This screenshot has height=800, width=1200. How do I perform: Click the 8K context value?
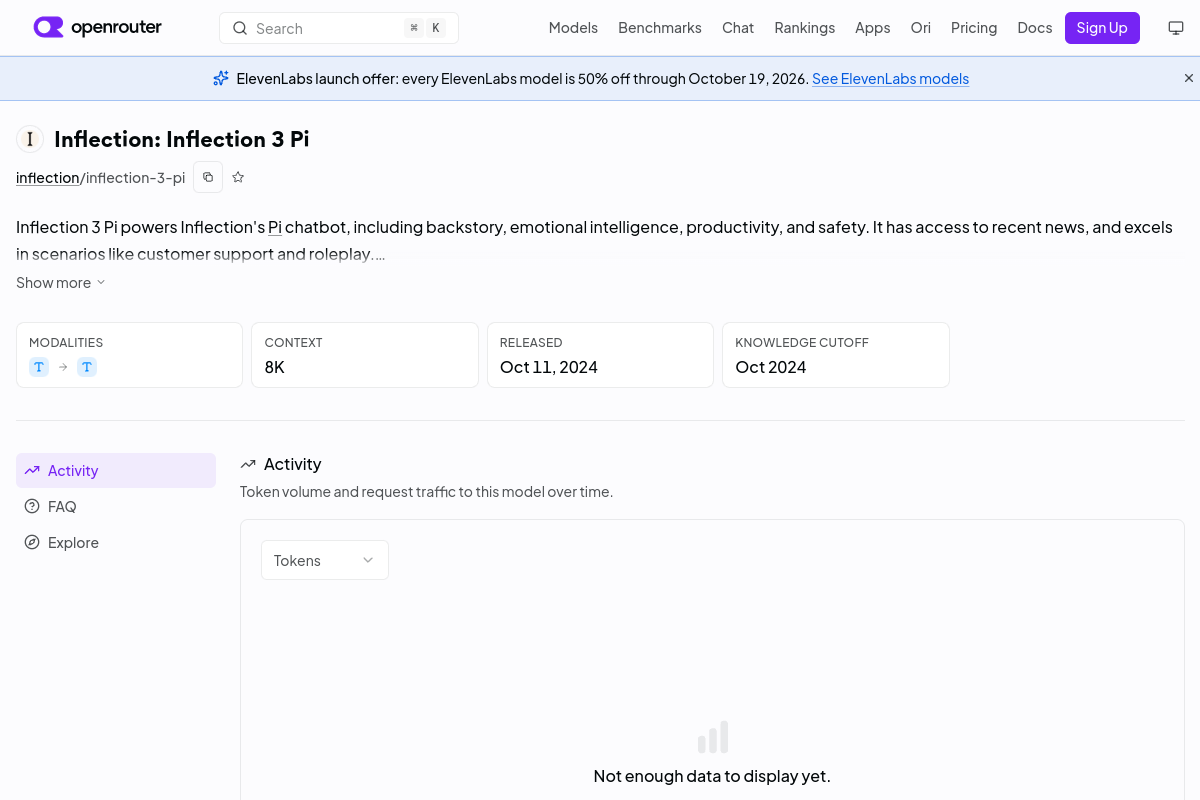point(275,367)
